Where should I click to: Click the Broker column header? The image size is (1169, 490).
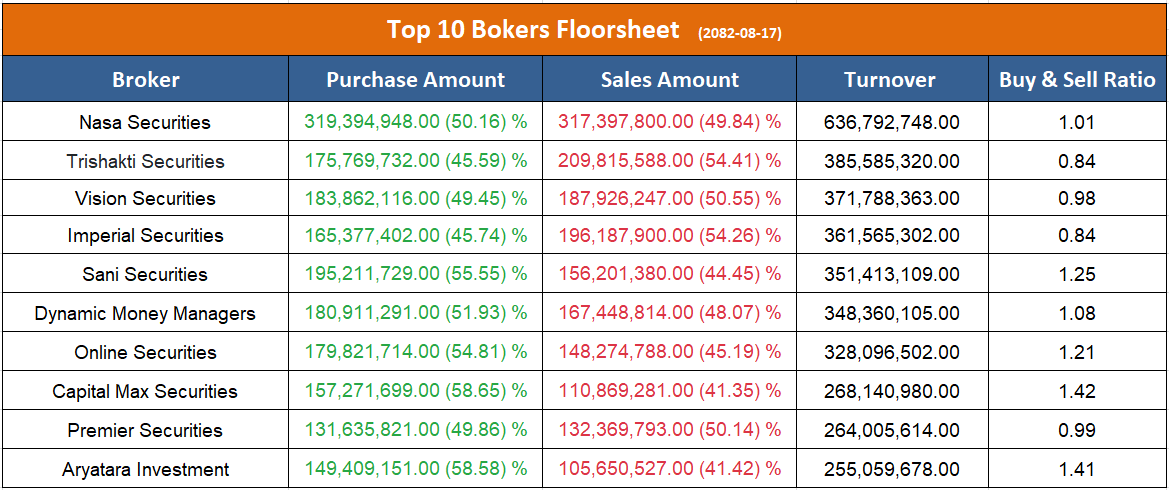tap(146, 80)
